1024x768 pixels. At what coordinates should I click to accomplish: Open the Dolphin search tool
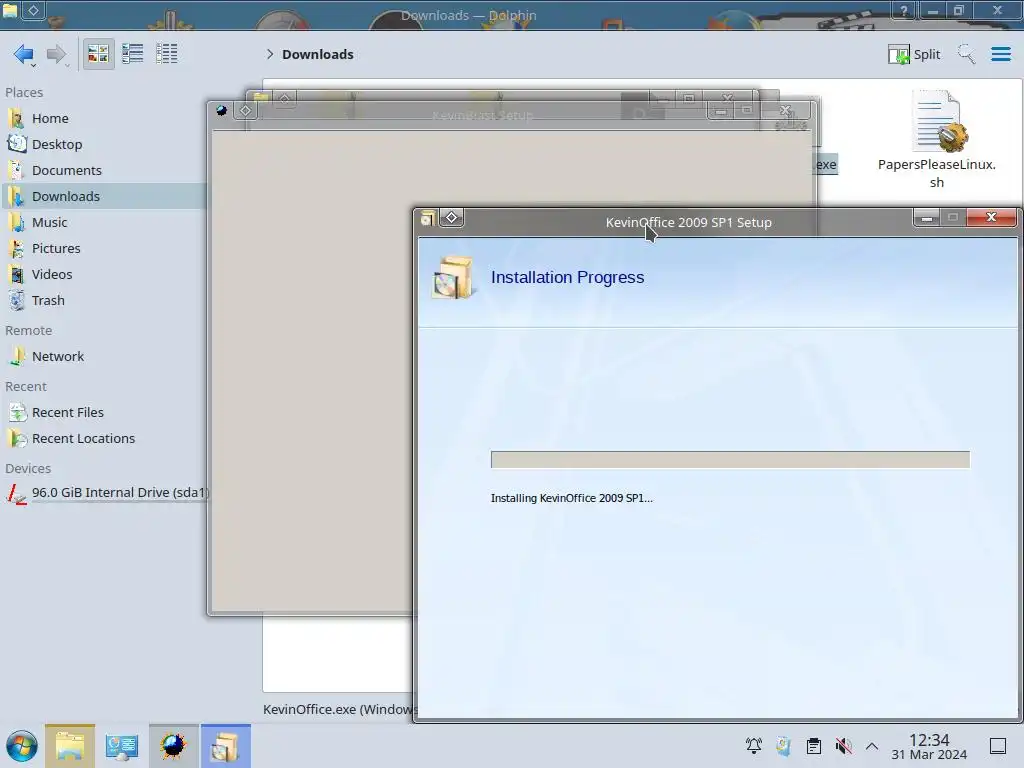(x=966, y=54)
